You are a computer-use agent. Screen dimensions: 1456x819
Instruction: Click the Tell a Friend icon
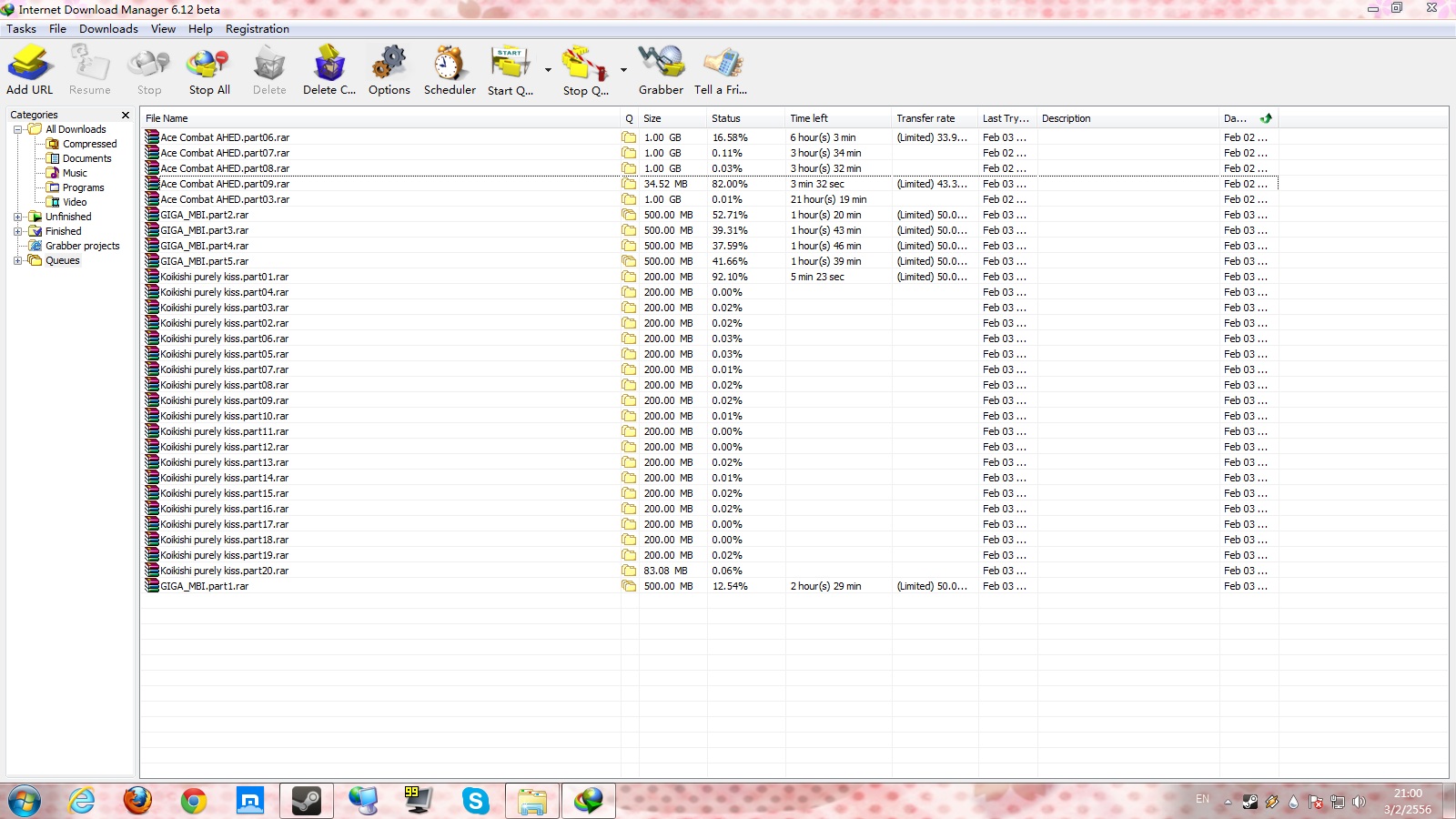point(721,70)
